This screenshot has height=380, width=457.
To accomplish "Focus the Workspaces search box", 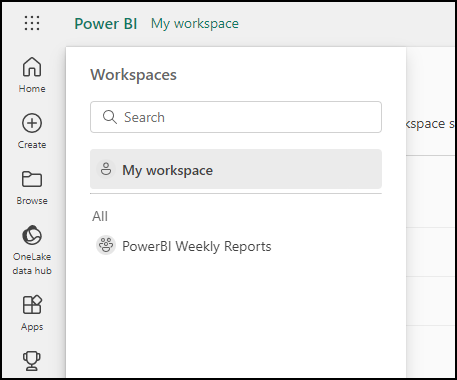I will pyautogui.click(x=236, y=117).
